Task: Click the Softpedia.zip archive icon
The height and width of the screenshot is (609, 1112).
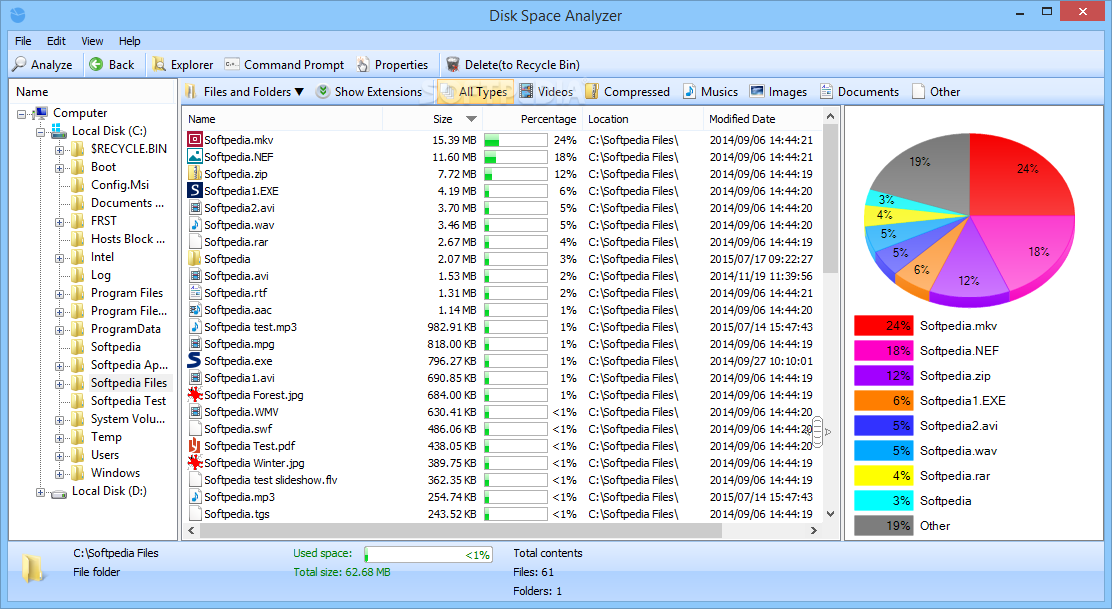Action: click(194, 174)
